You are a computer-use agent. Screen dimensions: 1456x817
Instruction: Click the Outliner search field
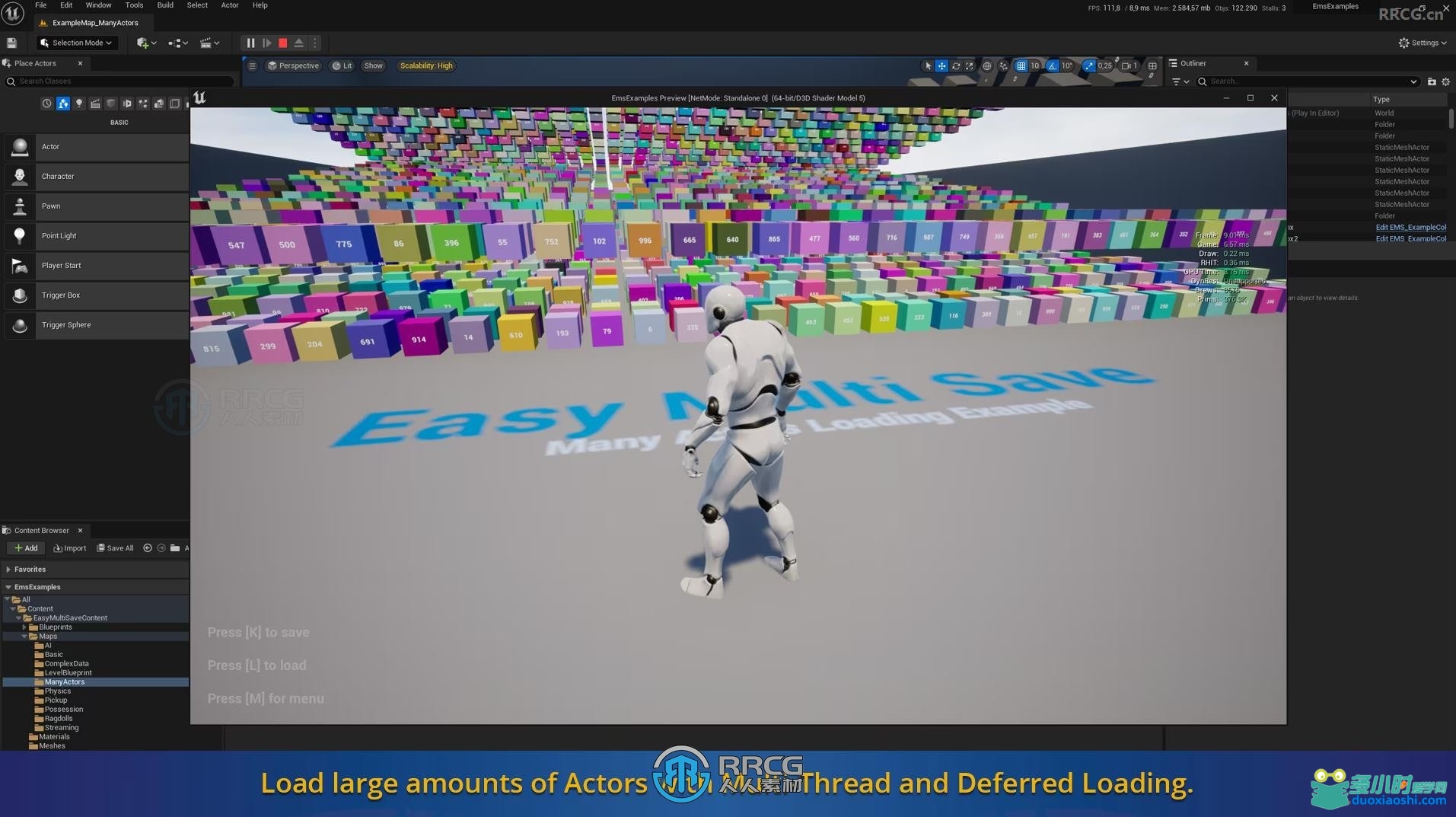pyautogui.click(x=1308, y=81)
